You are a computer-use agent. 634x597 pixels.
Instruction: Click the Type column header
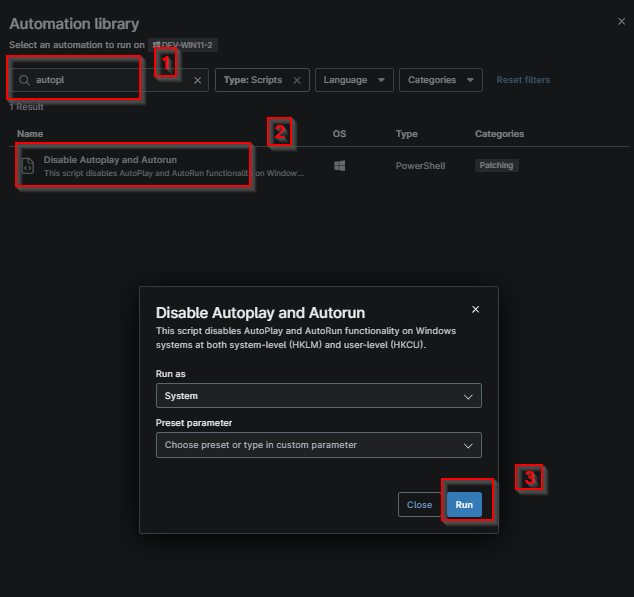pyautogui.click(x=407, y=134)
